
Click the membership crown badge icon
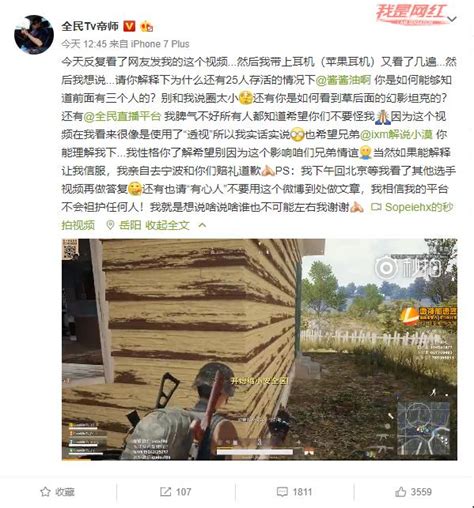(147, 26)
